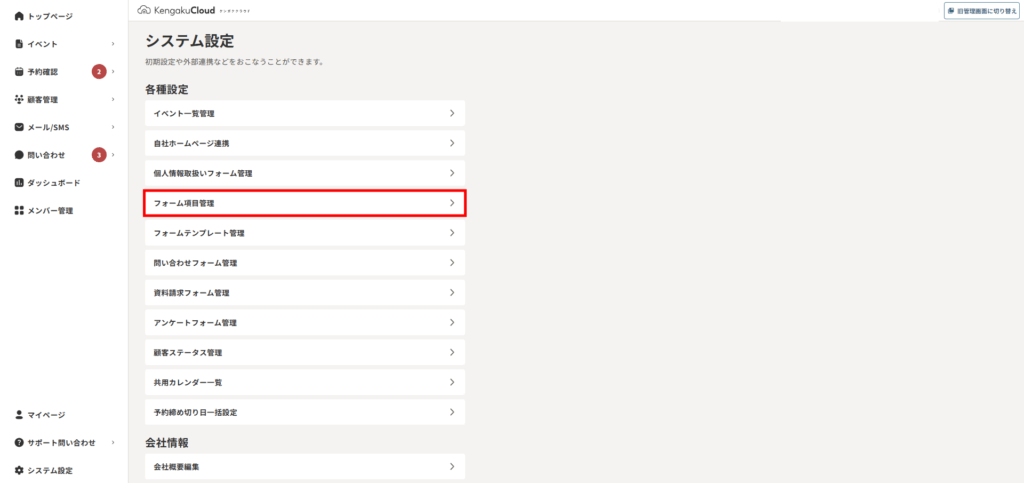Viewport: 1024px width, 483px height.
Task: Click the envelope icon beside メール/SMS
Action: (x=19, y=127)
